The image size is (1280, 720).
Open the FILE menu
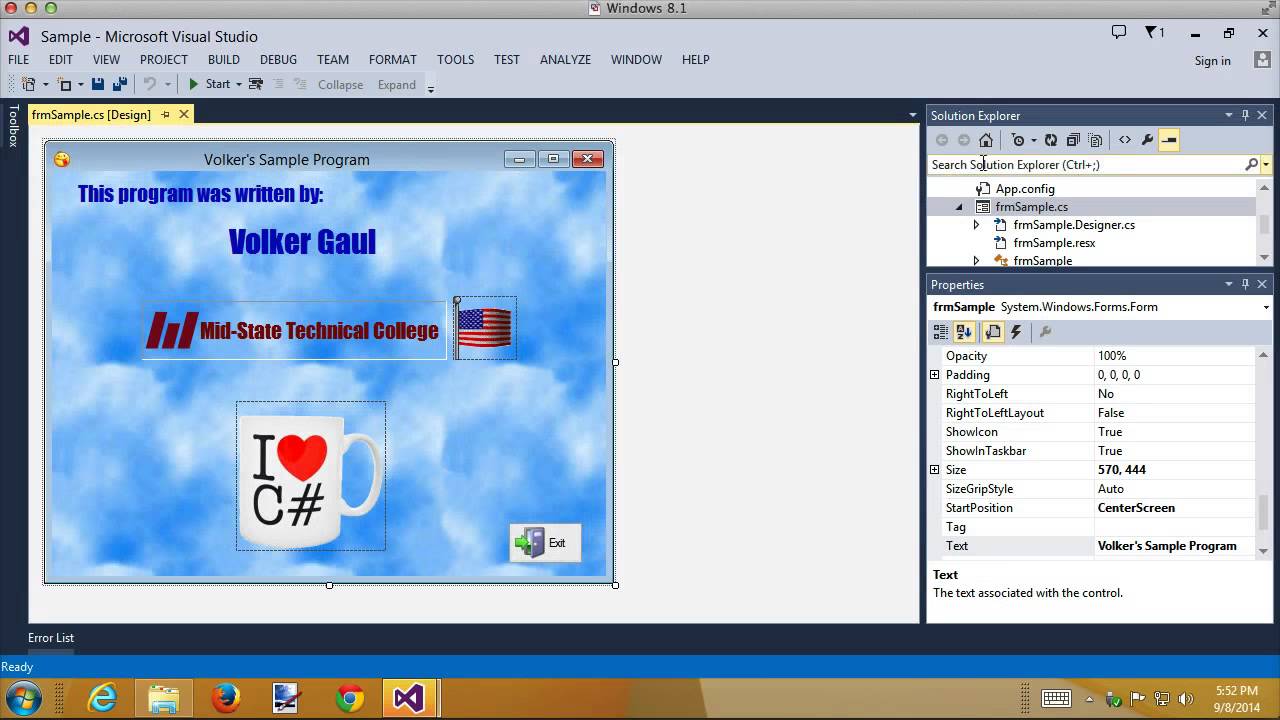(x=19, y=59)
